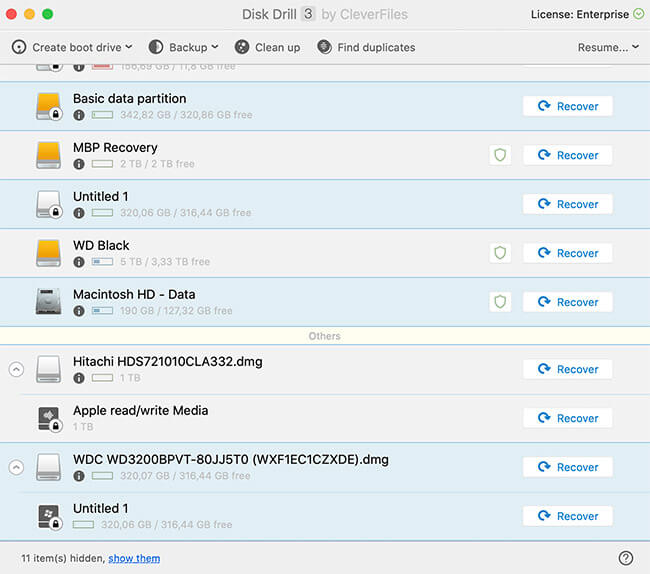The image size is (650, 574).
Task: Click the Find duplicates globe icon
Action: (324, 47)
